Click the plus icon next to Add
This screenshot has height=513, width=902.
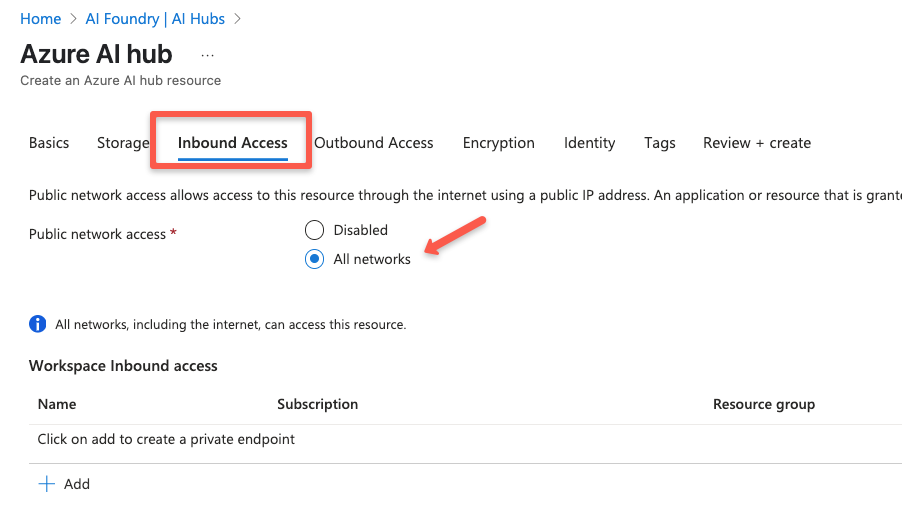pos(47,484)
